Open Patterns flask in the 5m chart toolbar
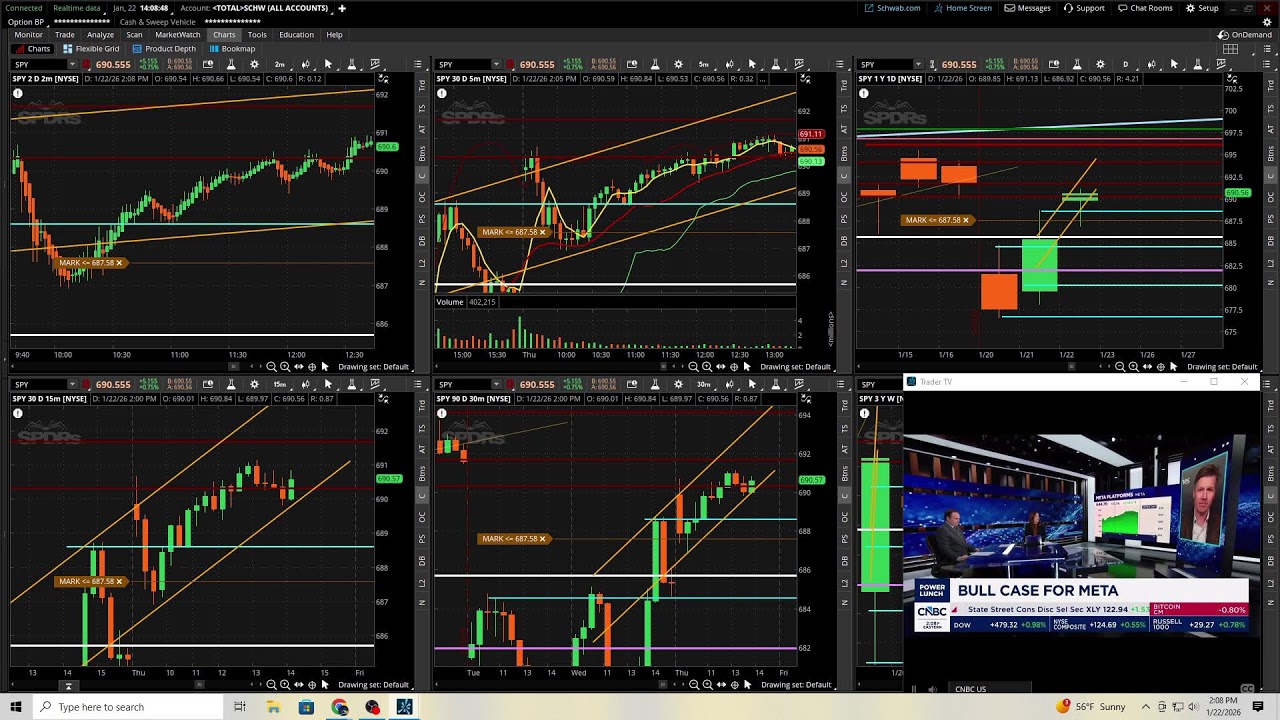The image size is (1280, 720). tap(776, 64)
